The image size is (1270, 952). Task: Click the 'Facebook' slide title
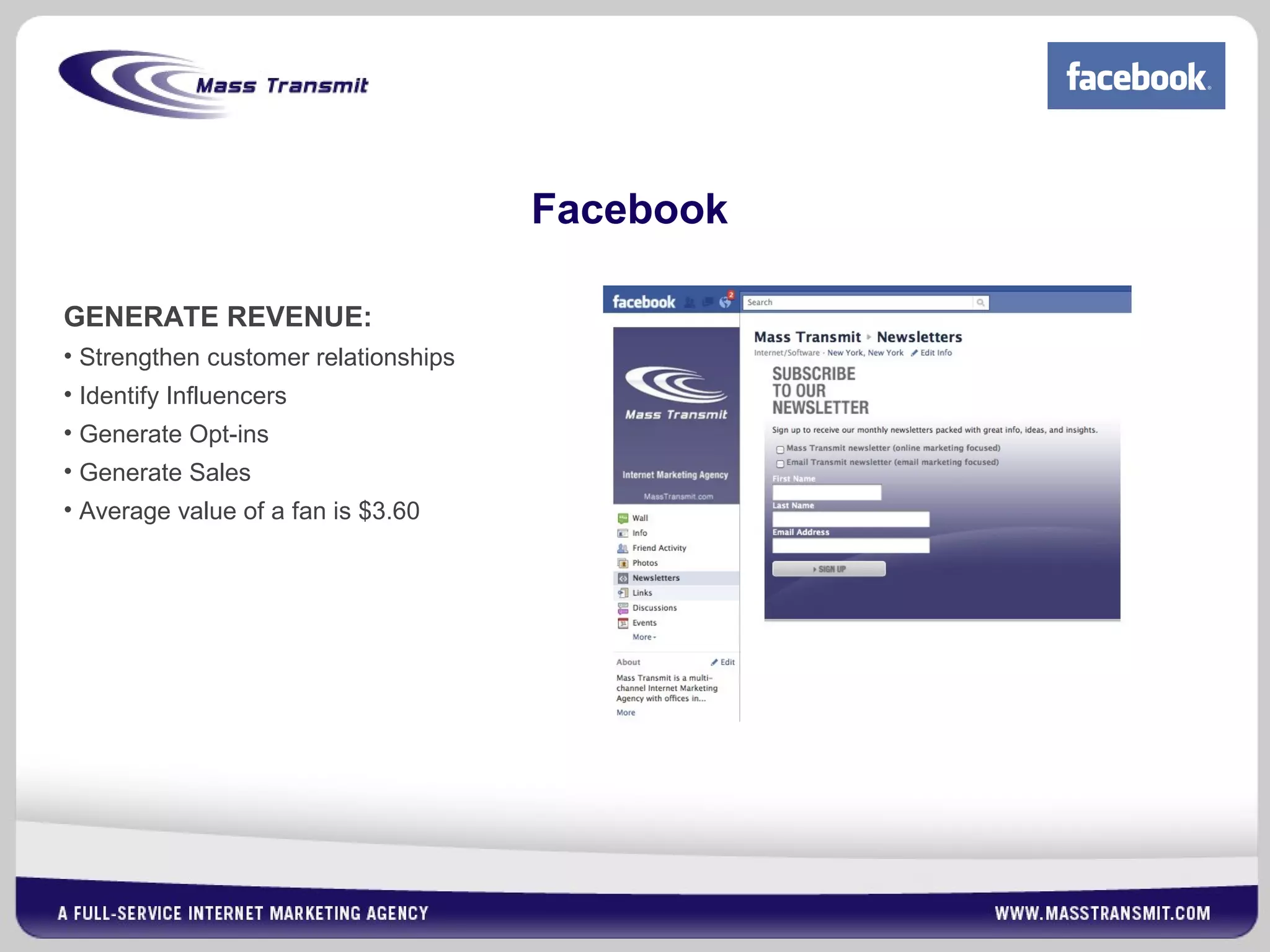(x=629, y=209)
